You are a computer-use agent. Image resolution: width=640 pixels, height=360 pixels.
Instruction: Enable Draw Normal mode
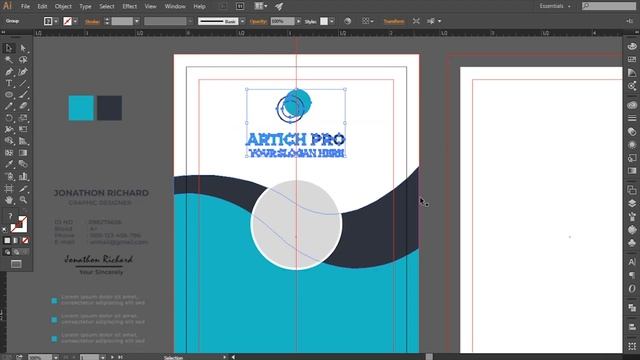[x=7, y=252]
